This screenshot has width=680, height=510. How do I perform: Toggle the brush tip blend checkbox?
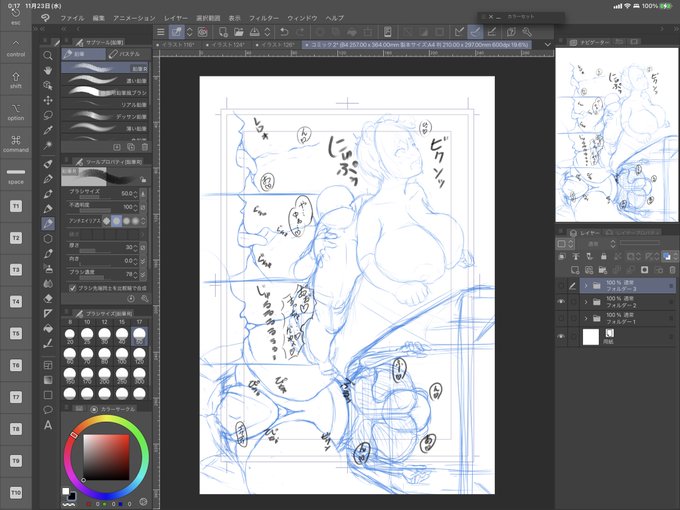click(x=72, y=288)
